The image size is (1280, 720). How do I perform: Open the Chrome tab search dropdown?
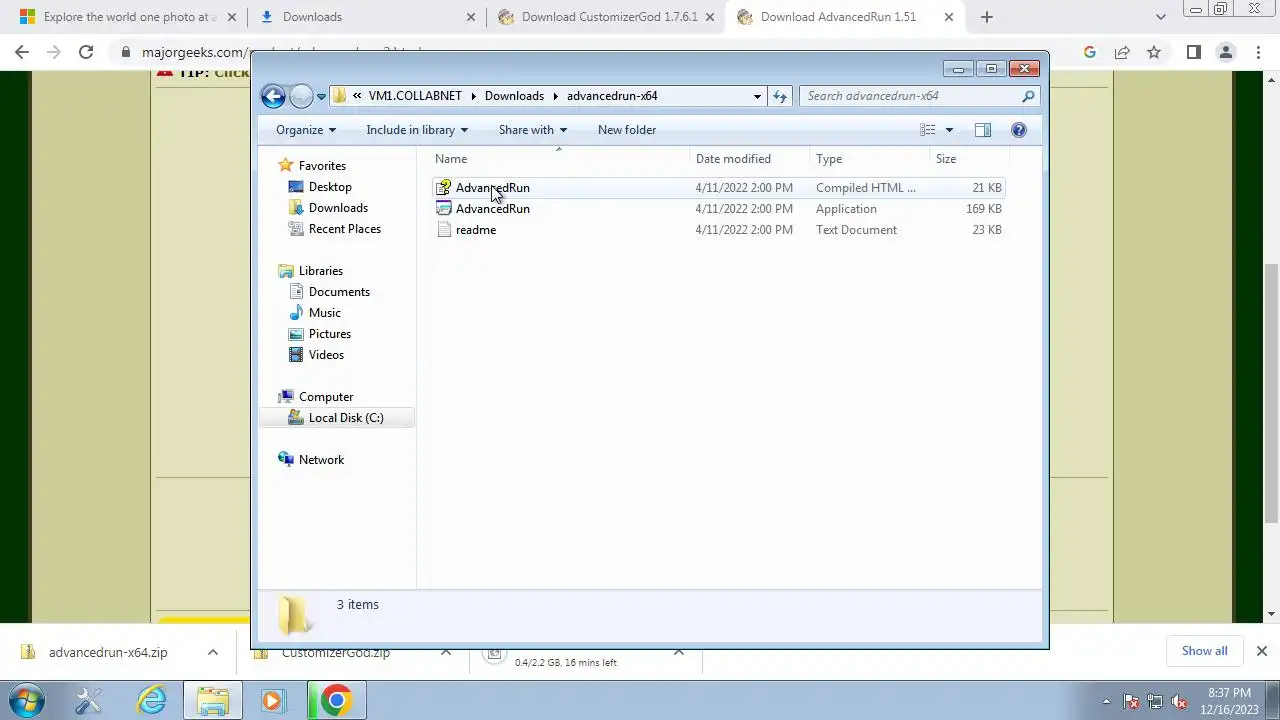1160,17
